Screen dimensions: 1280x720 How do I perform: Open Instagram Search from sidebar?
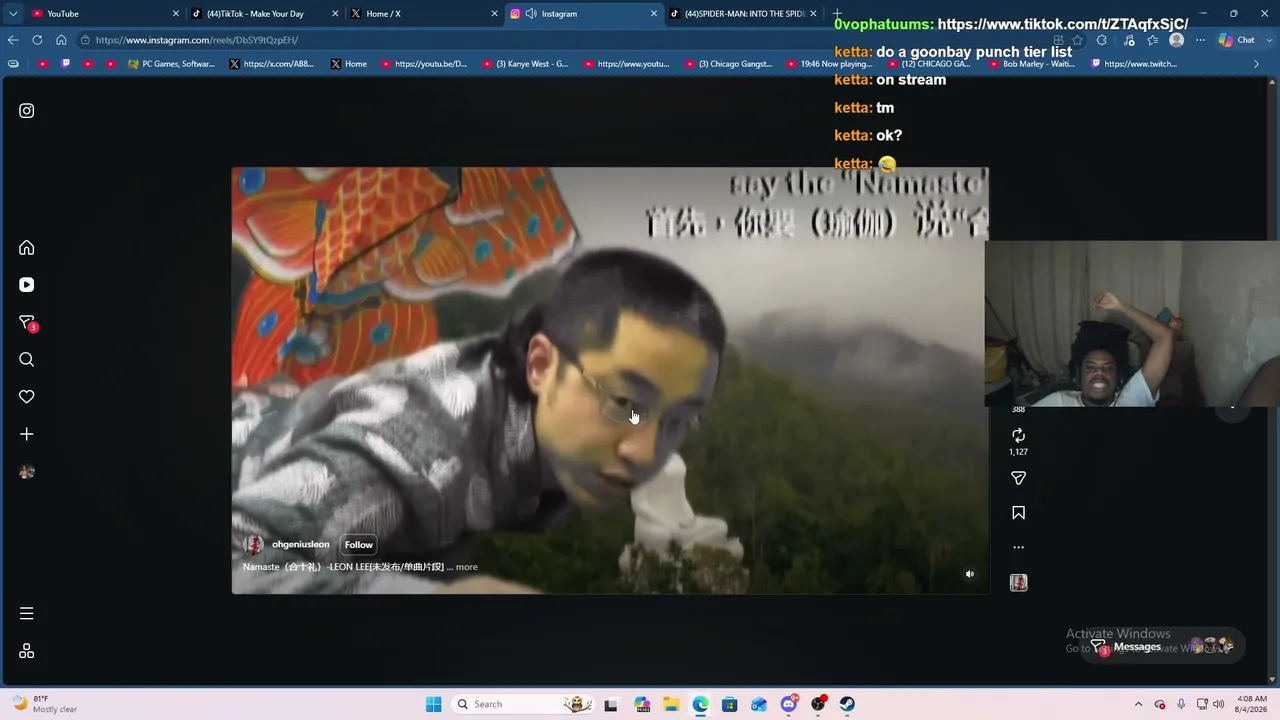(27, 360)
